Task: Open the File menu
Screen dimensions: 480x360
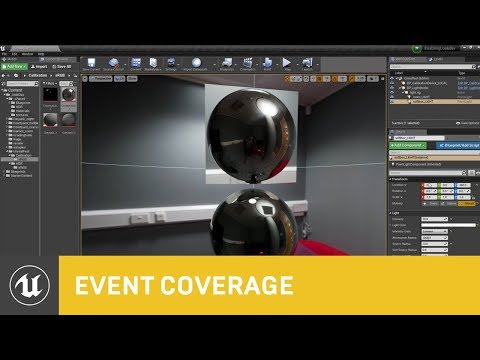Action: point(4,54)
